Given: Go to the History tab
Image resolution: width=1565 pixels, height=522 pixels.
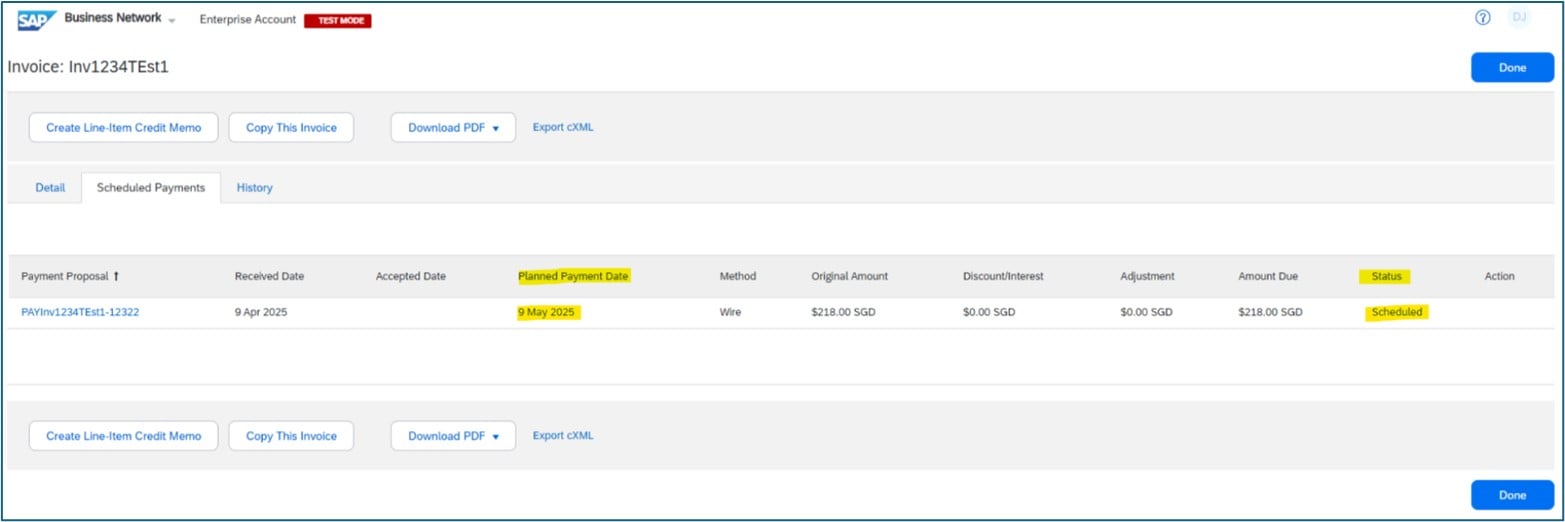Looking at the screenshot, I should [254, 188].
